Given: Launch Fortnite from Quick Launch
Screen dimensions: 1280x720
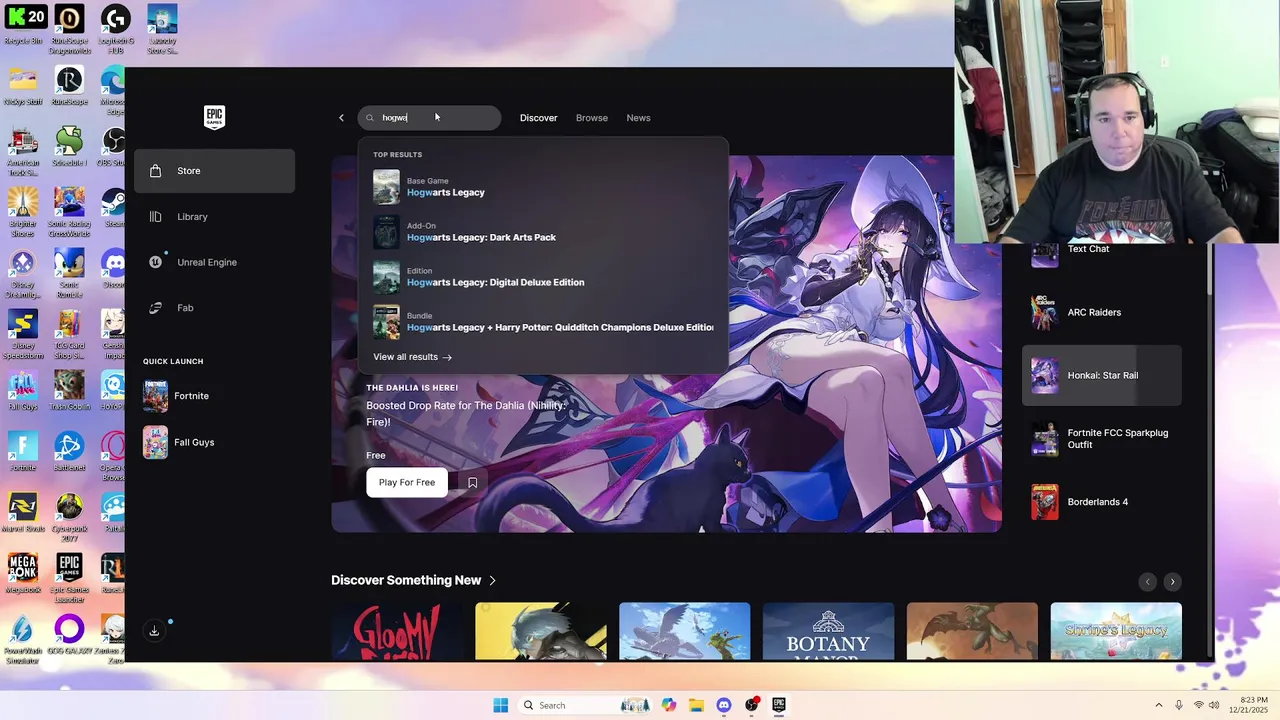Looking at the screenshot, I should click(x=214, y=396).
